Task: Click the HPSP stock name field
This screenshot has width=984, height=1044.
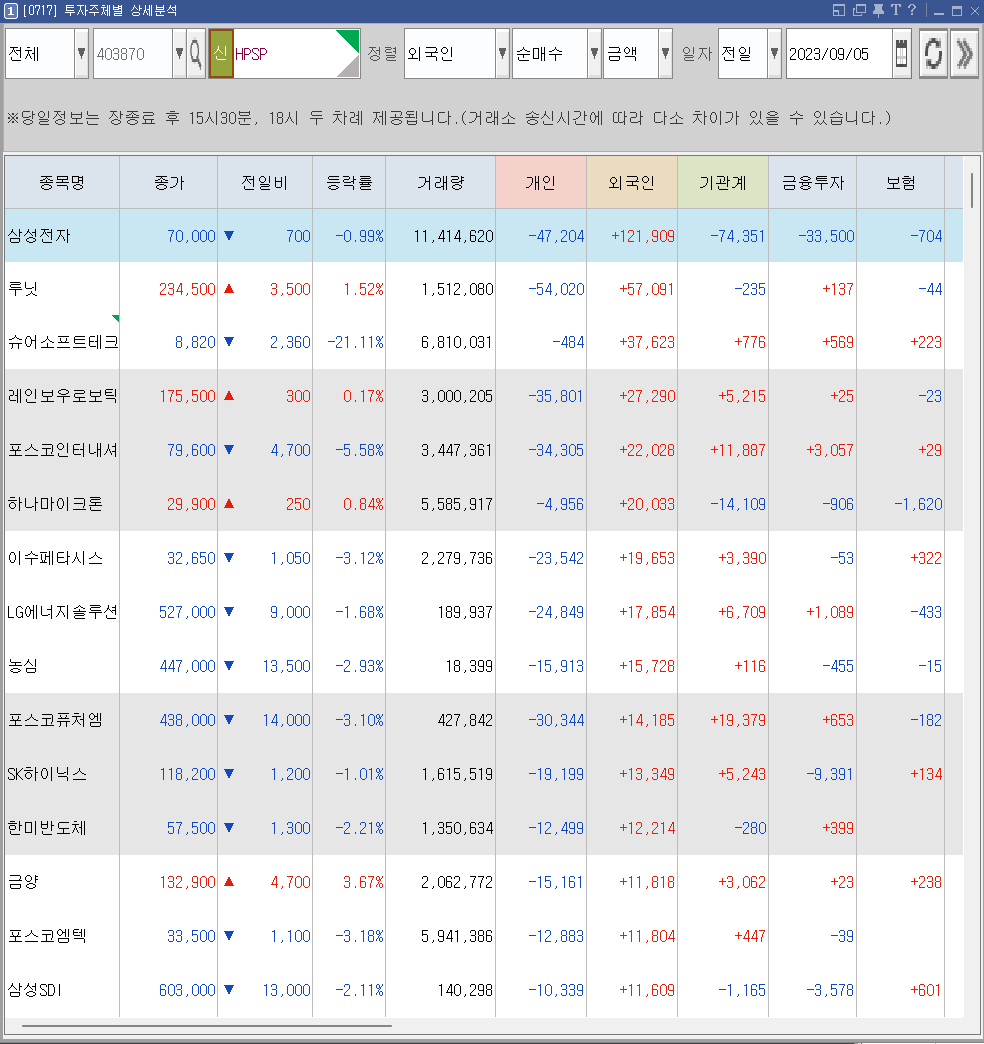Action: 296,53
